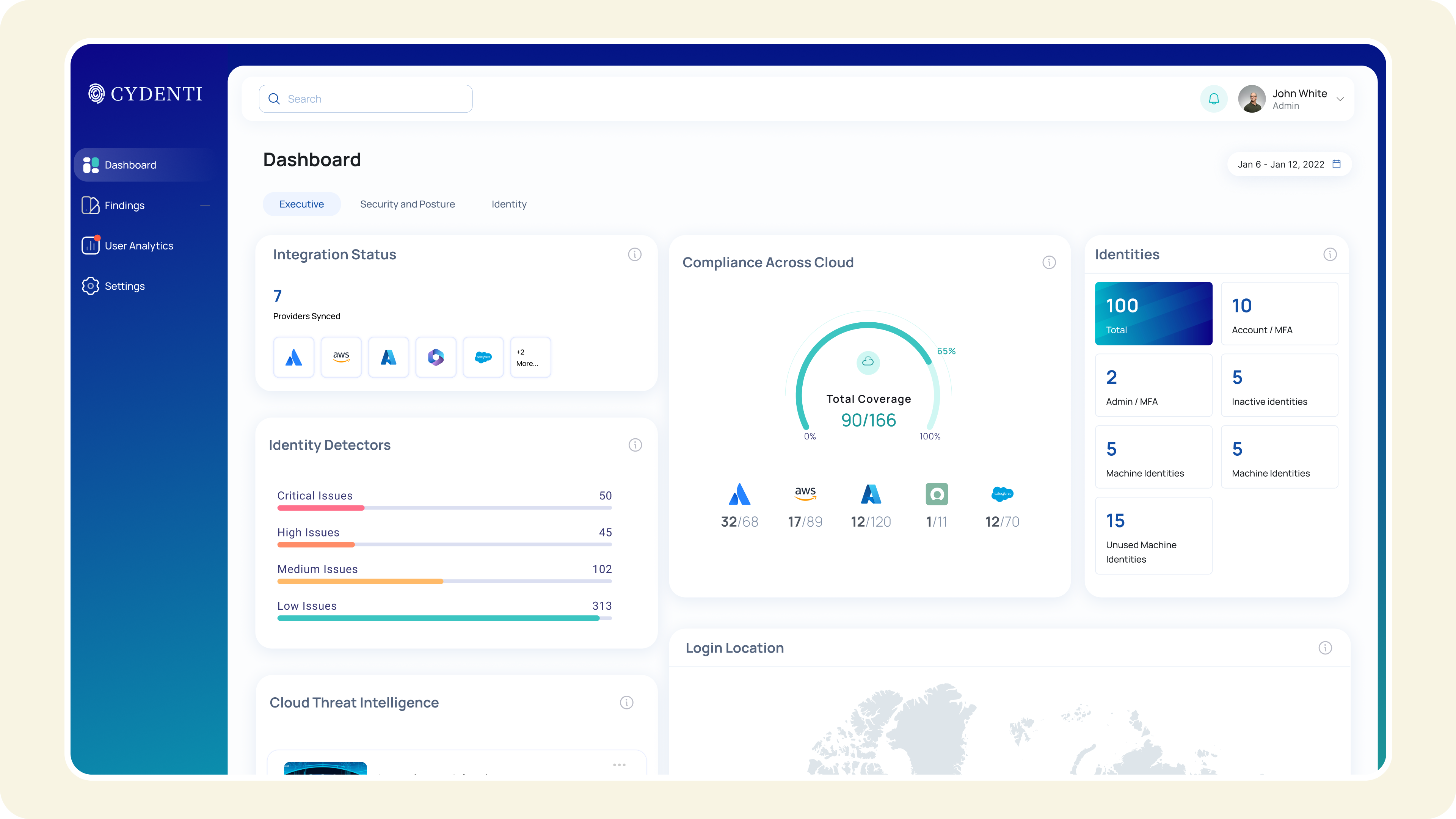The height and width of the screenshot is (819, 1456).
Task: Click the Salesforce provider icon in Integration Status
Action: click(x=483, y=357)
